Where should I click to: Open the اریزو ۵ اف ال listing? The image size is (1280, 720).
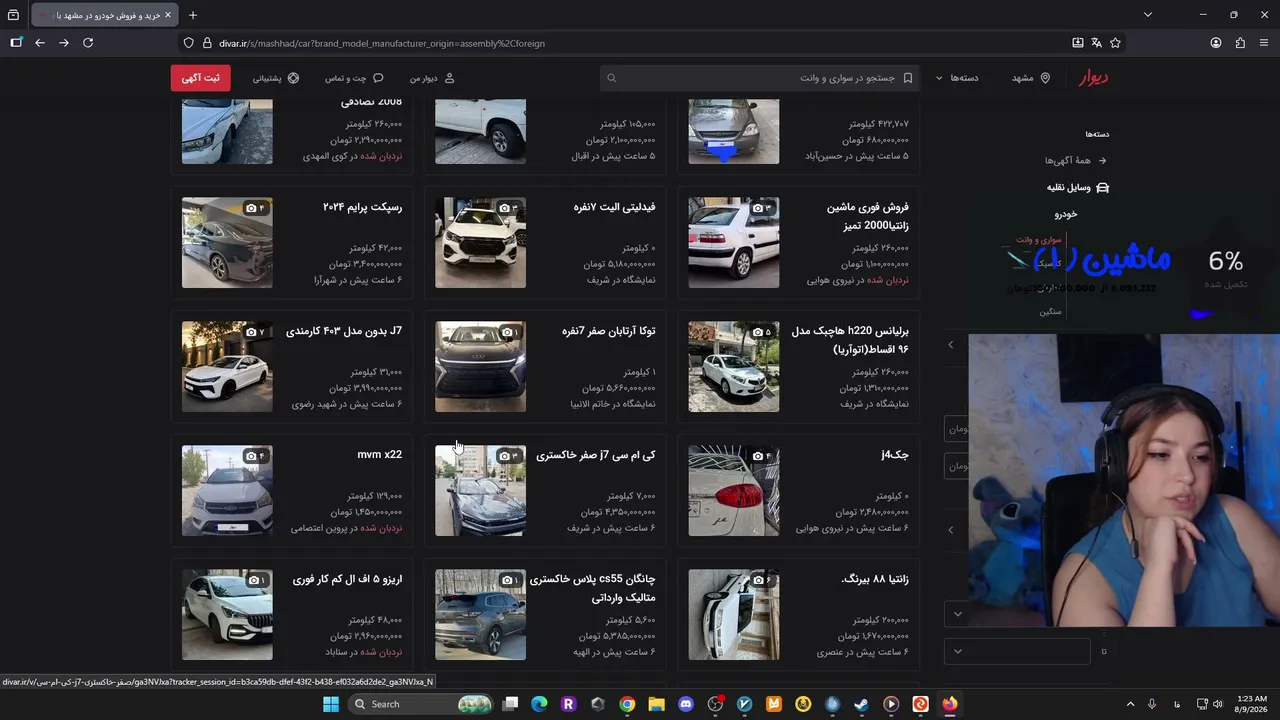[x=292, y=615]
